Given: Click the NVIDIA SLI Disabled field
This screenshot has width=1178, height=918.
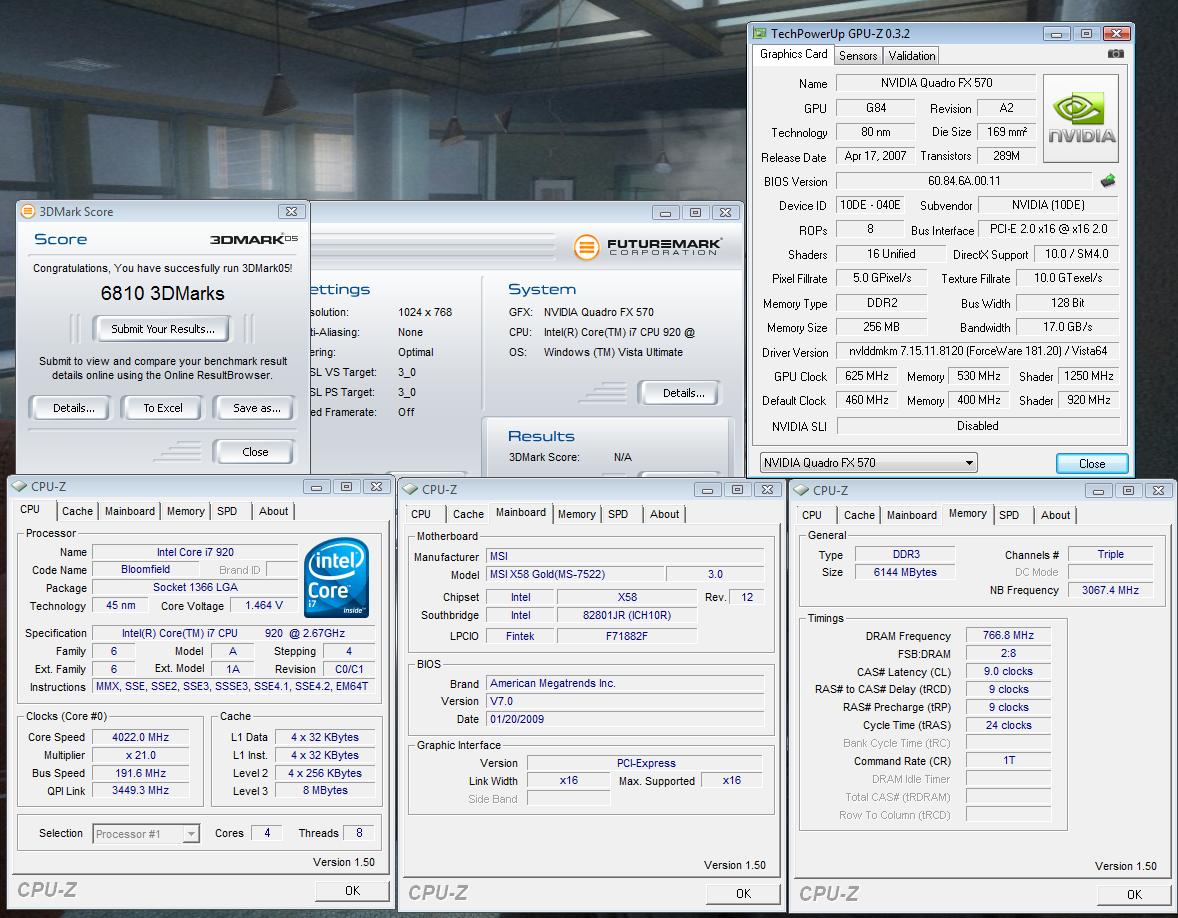Looking at the screenshot, I should 977,425.
